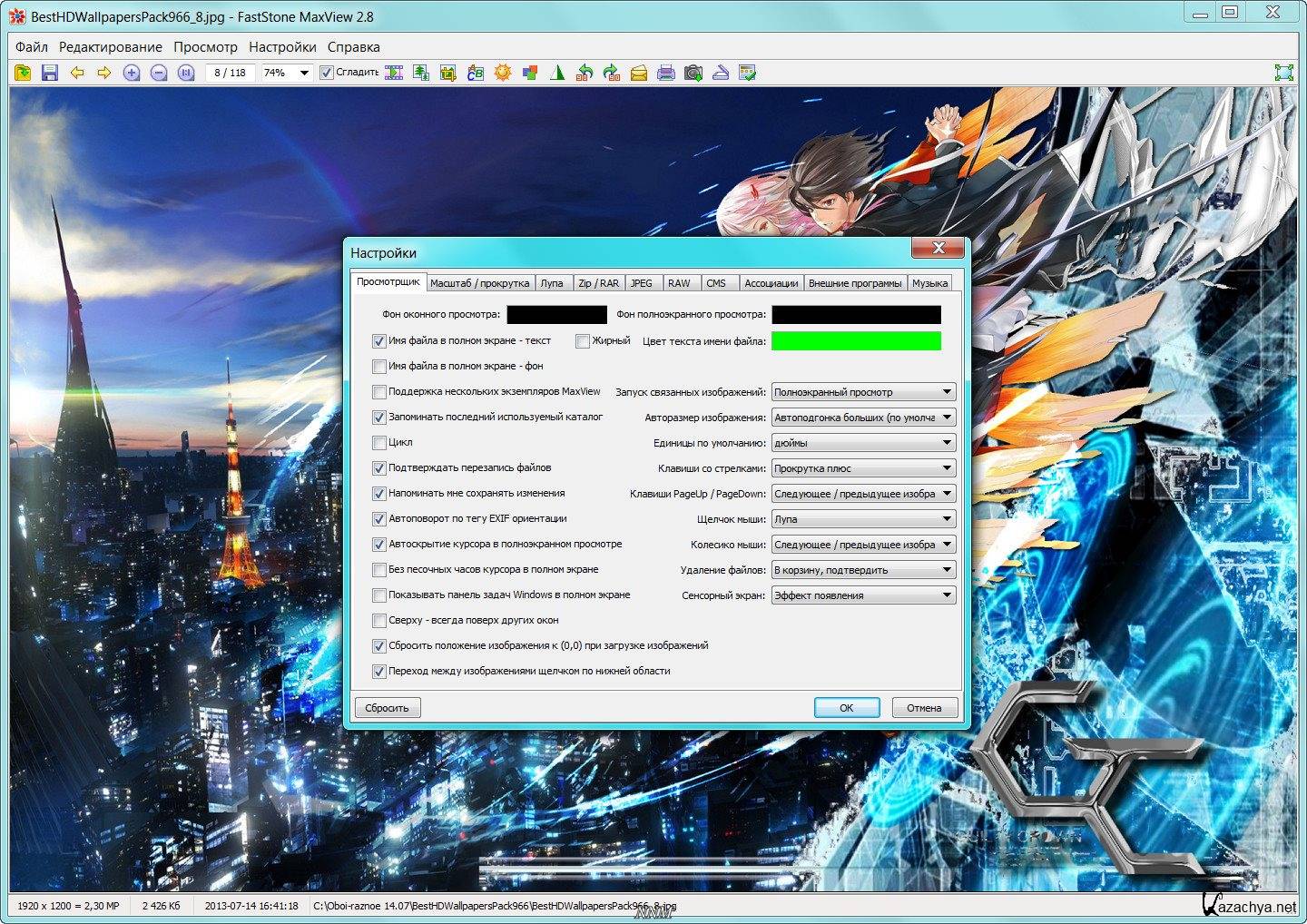Image resolution: width=1307 pixels, height=924 pixels.
Task: Enable Поддержка нескольких экземпляров MaxView
Action: point(379,392)
